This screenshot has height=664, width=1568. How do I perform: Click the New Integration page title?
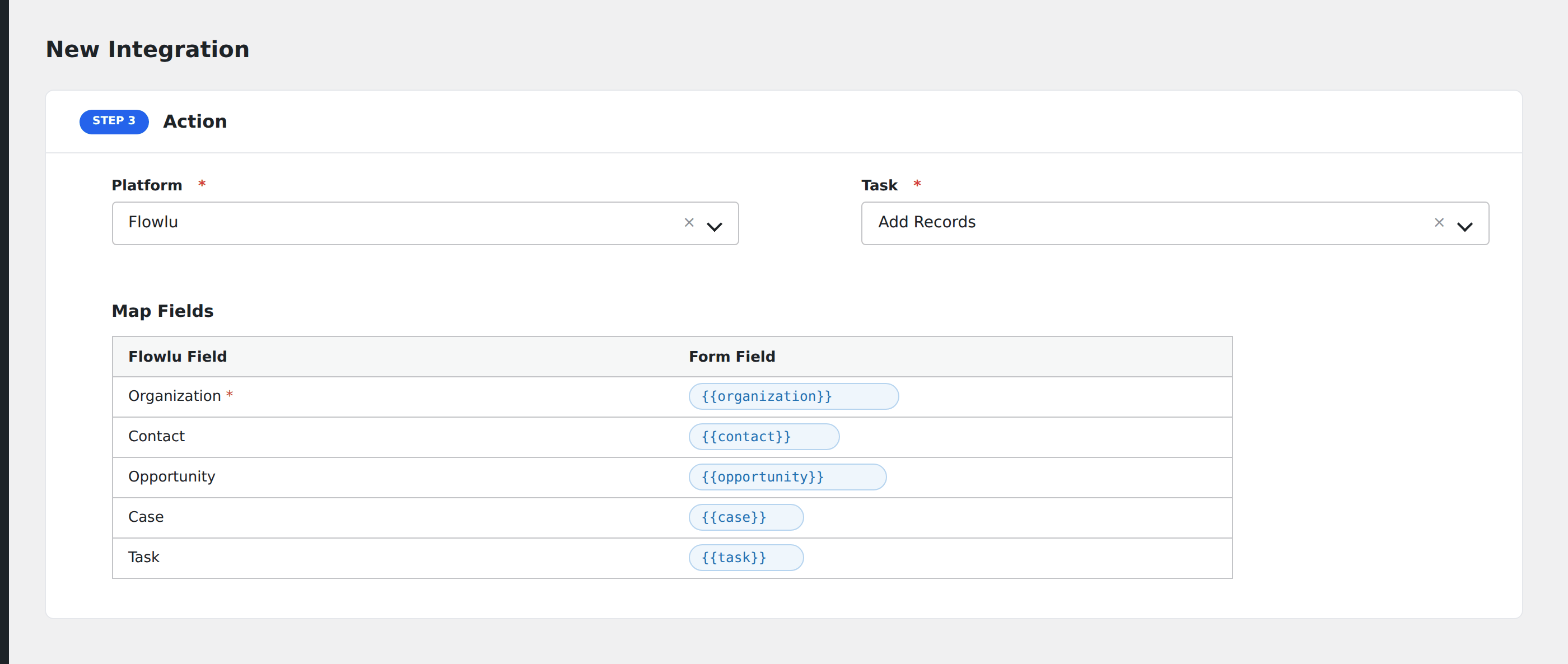(147, 49)
